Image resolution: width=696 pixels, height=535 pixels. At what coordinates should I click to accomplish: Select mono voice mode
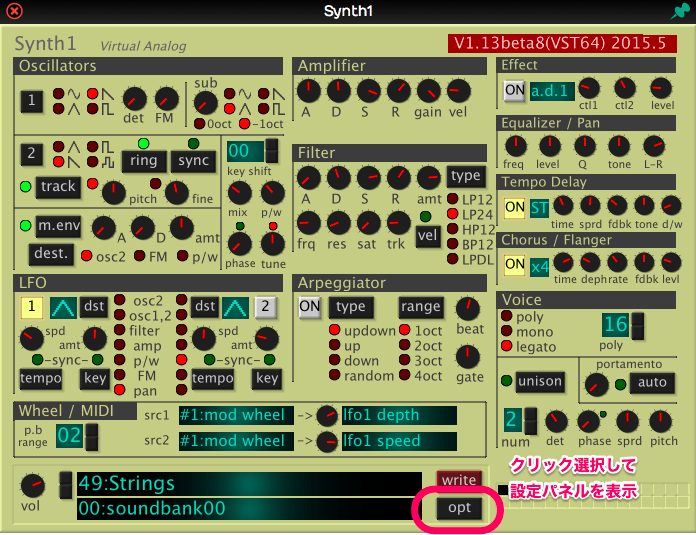tap(506, 331)
